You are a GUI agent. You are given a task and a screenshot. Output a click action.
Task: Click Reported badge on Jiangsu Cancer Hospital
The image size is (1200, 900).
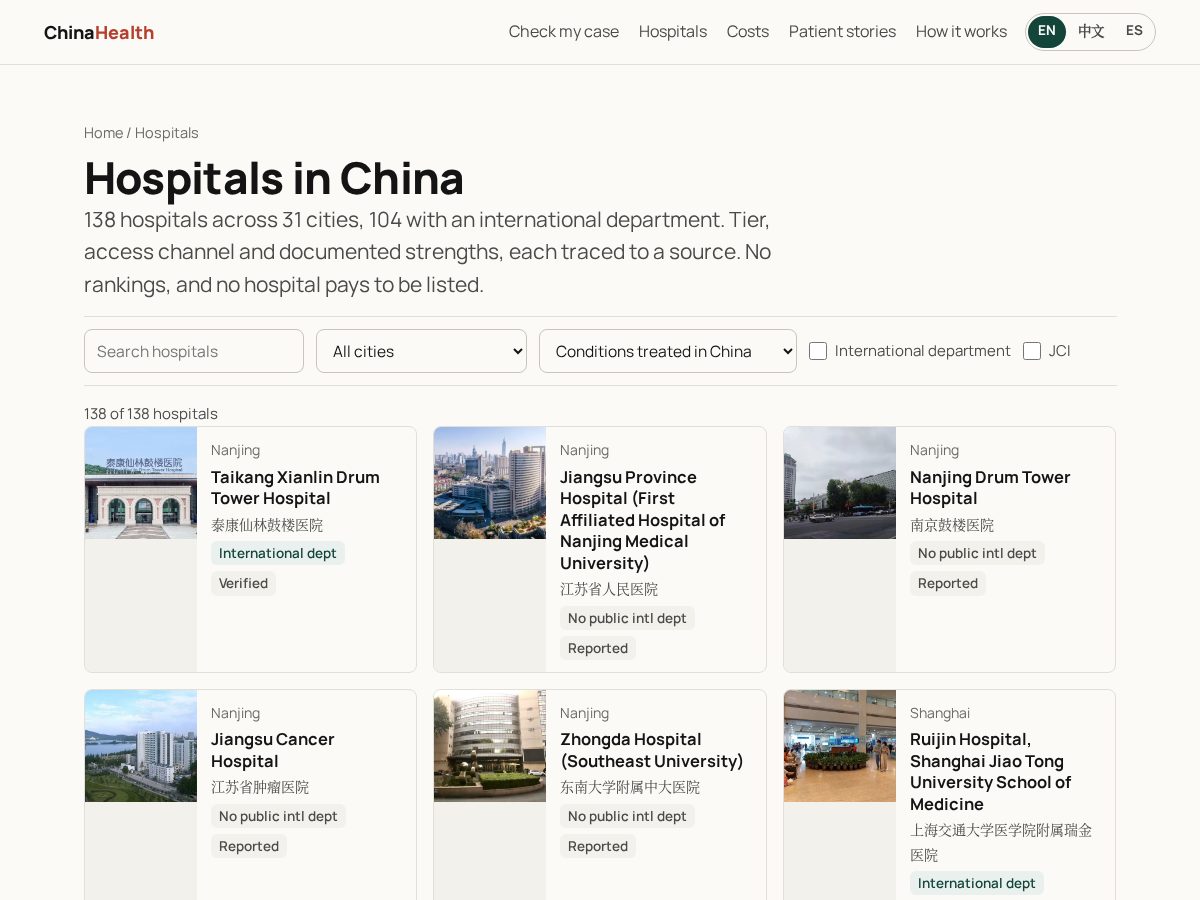249,846
